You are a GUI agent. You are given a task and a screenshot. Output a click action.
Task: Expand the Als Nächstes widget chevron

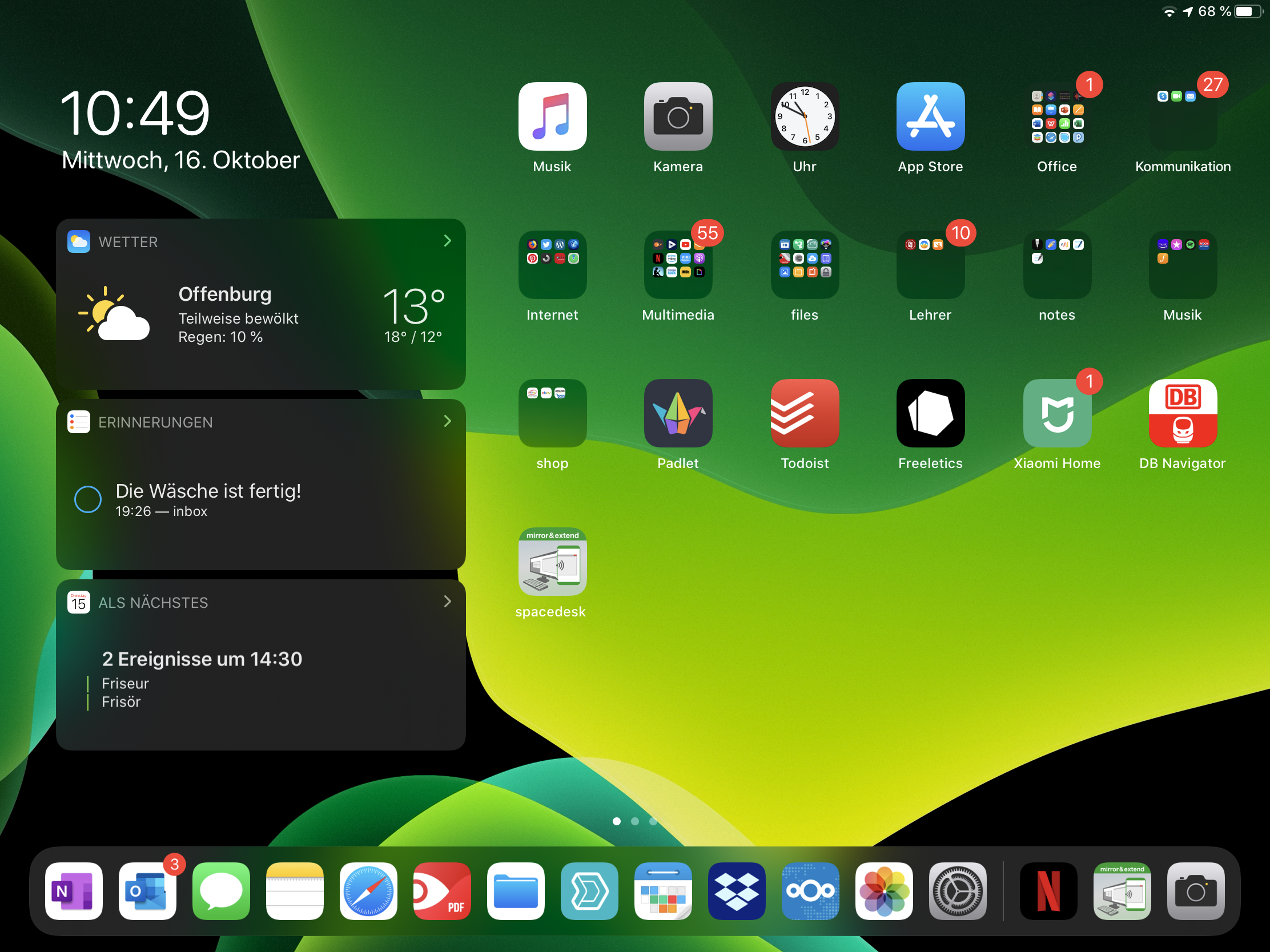tap(447, 602)
